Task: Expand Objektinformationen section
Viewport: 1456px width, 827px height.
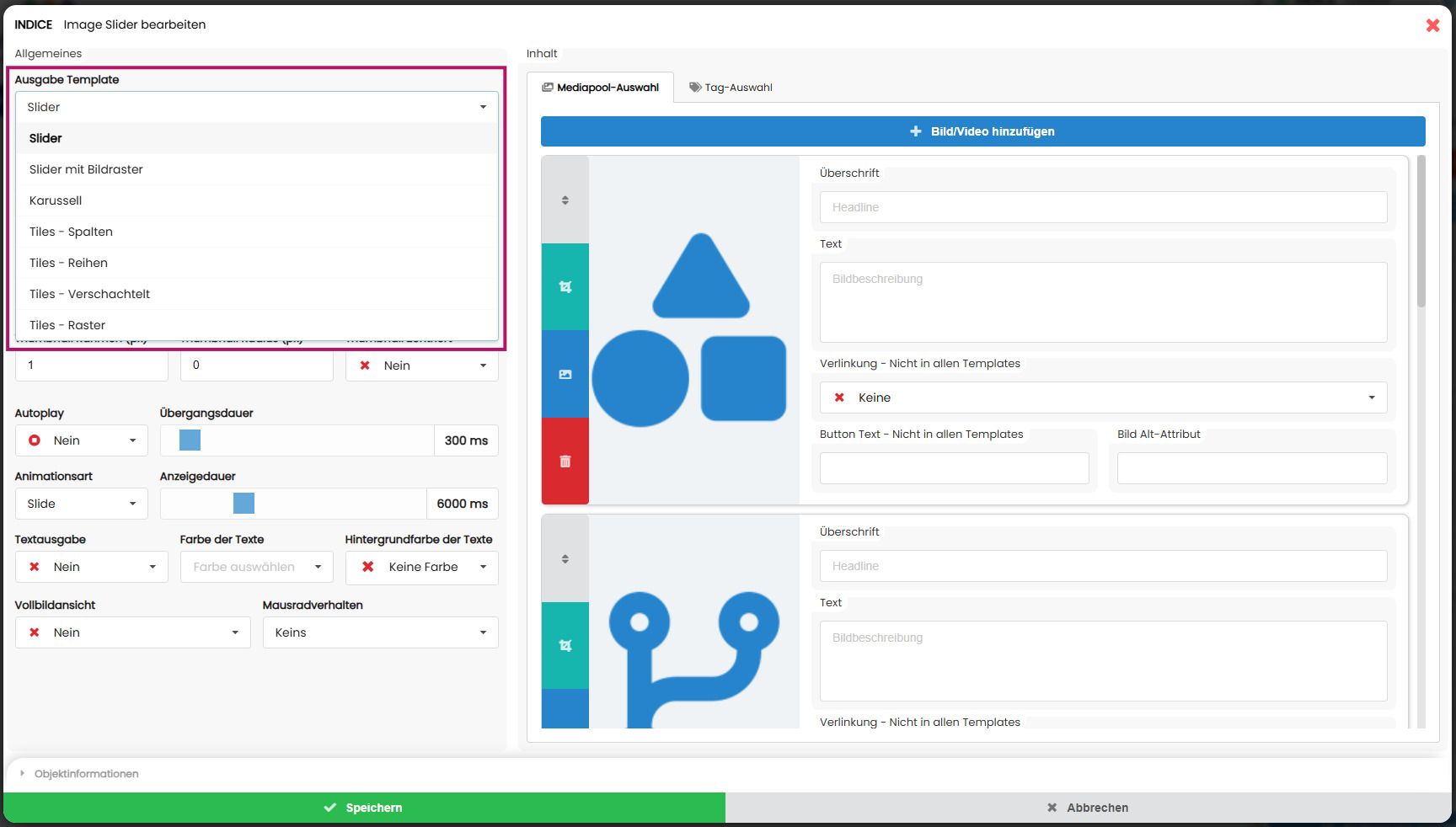Action: [86, 774]
